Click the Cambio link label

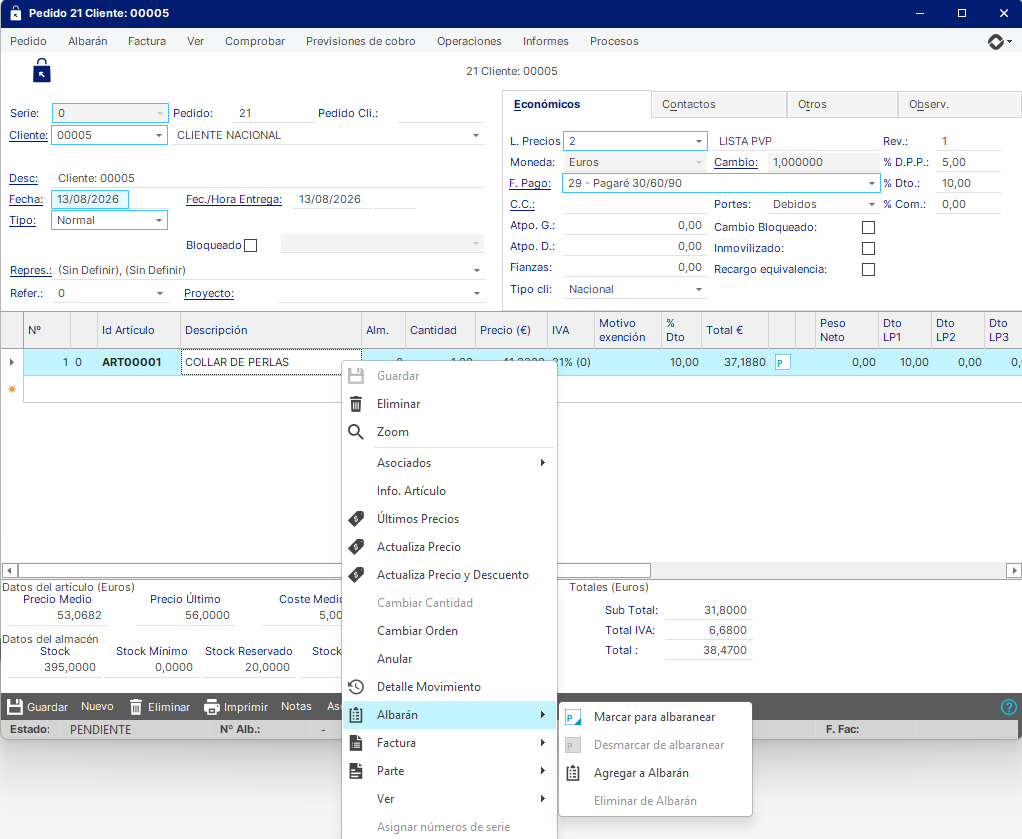[736, 162]
